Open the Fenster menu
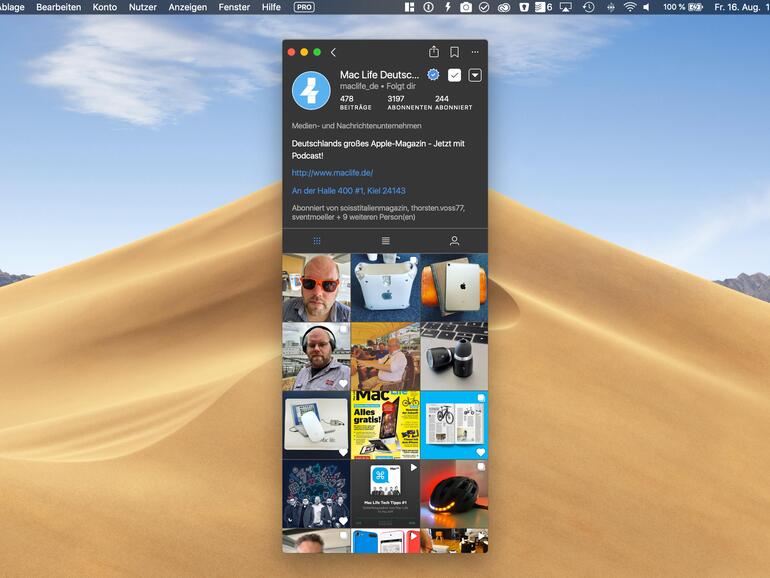 (234, 7)
